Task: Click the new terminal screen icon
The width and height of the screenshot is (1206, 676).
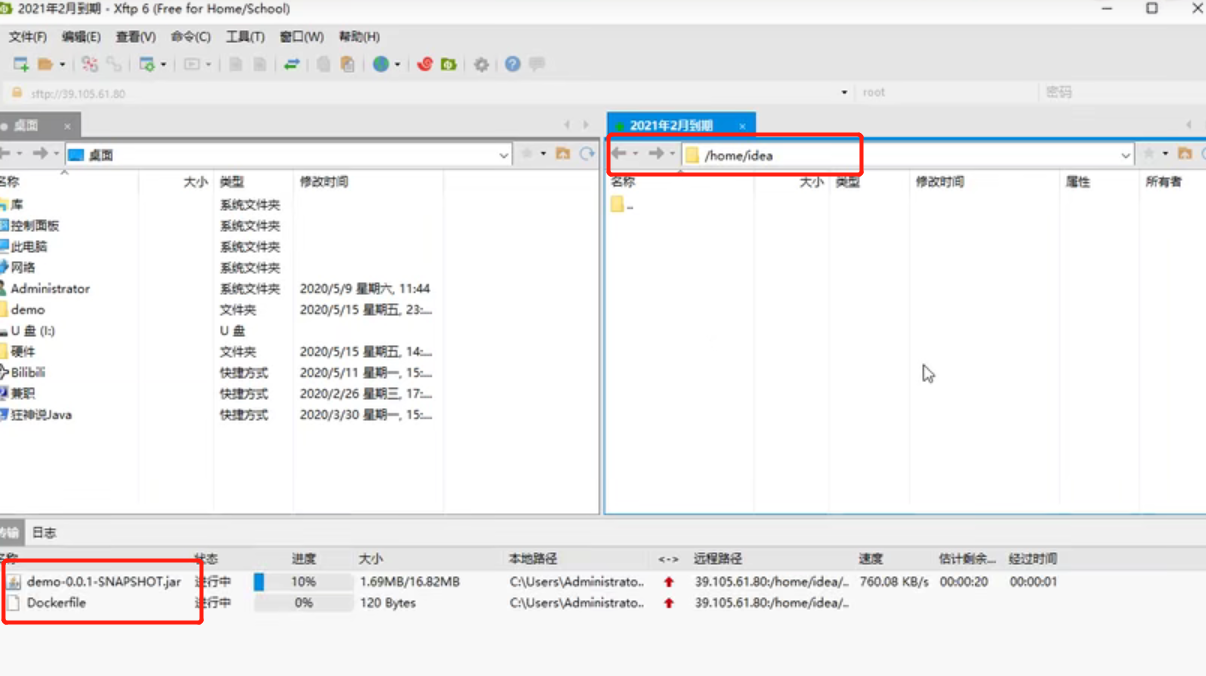Action: 192,64
